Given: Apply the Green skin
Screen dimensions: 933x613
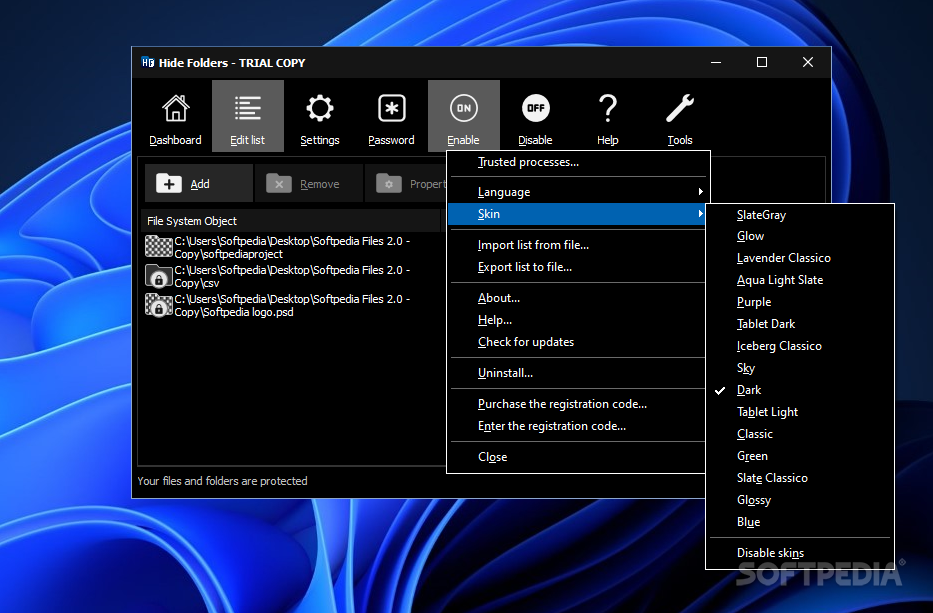Looking at the screenshot, I should click(x=800, y=456).
